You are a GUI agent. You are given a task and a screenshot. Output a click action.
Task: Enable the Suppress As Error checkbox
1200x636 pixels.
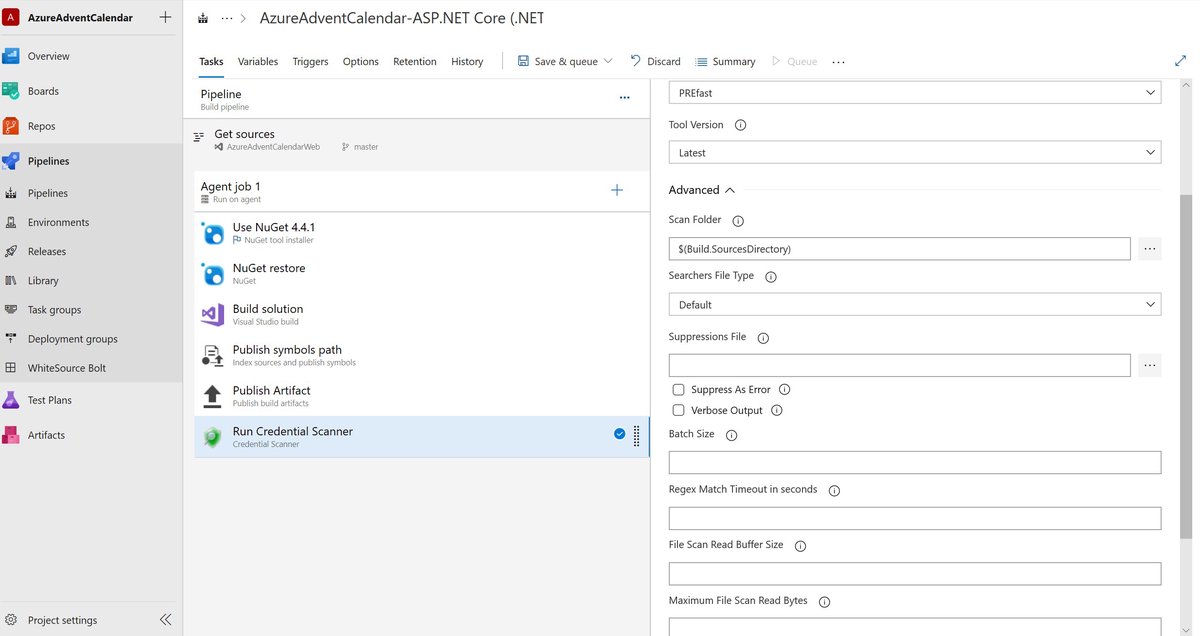click(x=679, y=389)
